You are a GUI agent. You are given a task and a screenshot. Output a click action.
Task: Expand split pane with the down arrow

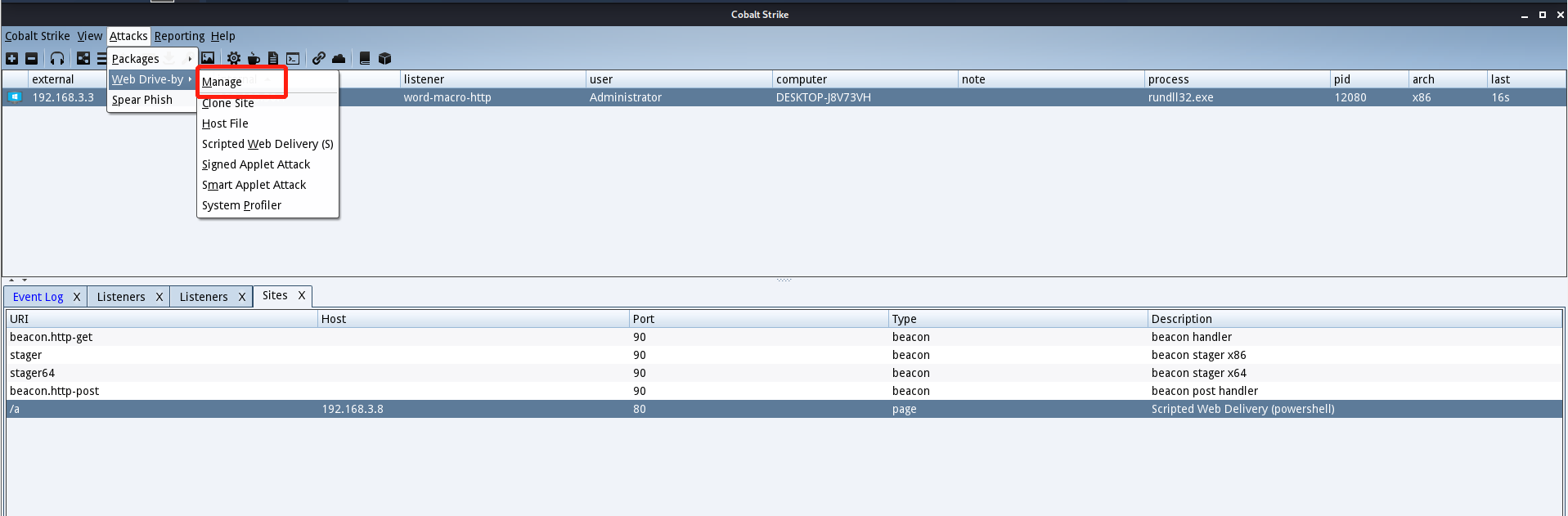(x=25, y=280)
